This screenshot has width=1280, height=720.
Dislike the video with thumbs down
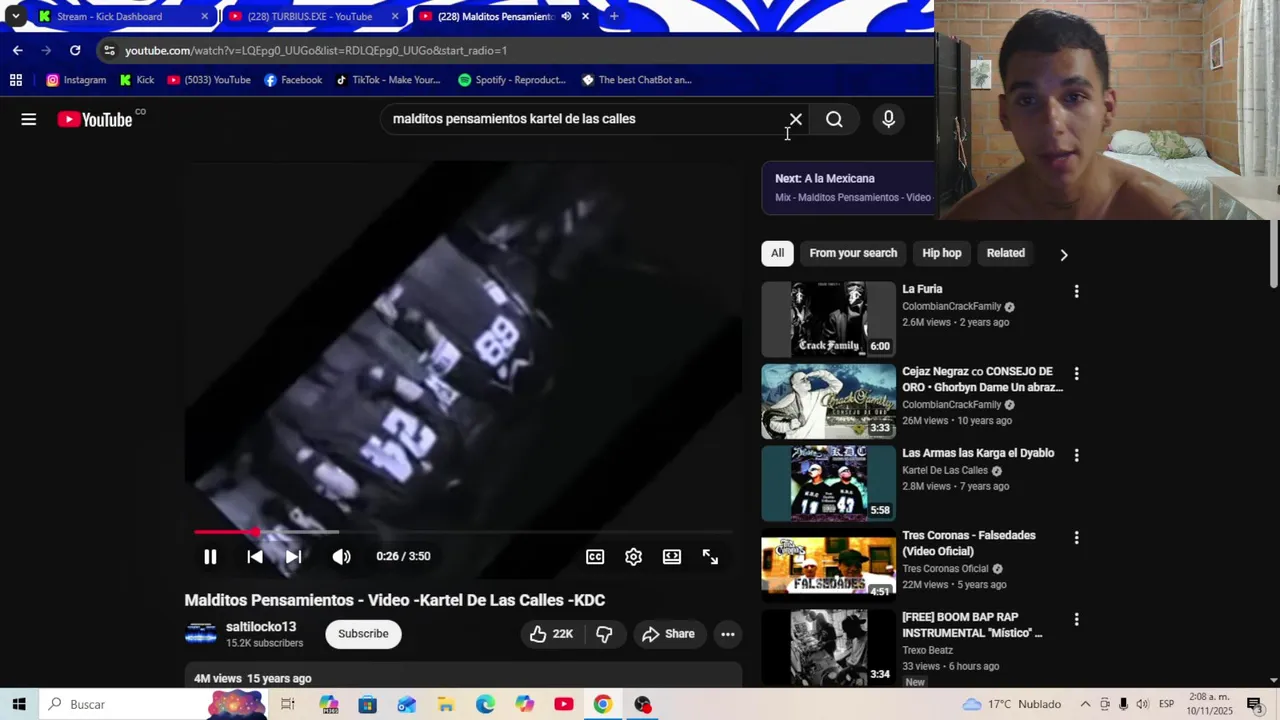click(x=604, y=634)
